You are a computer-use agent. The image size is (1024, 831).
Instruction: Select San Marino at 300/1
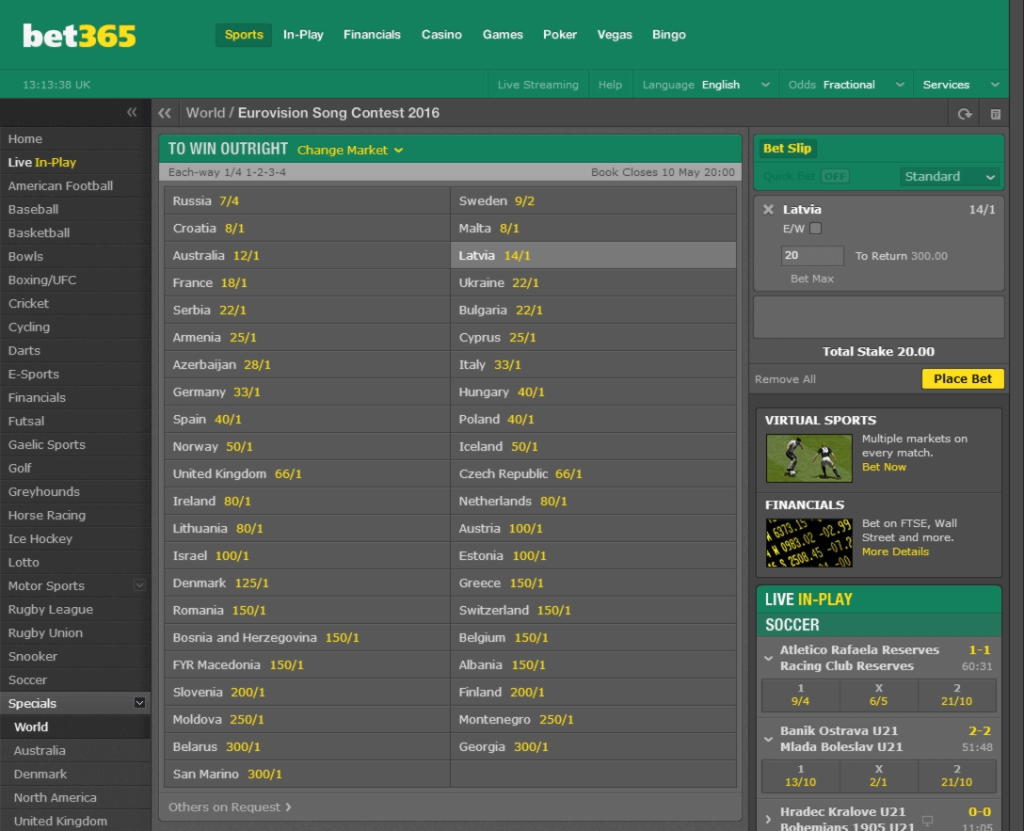(307, 774)
